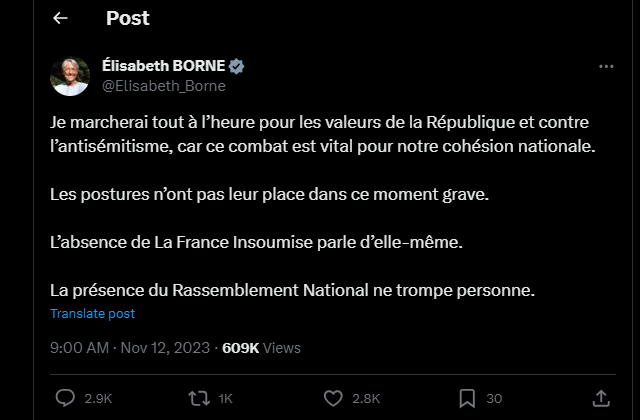This screenshot has height=420, width=640.
Task: Like the post with heart icon
Action: (333, 398)
